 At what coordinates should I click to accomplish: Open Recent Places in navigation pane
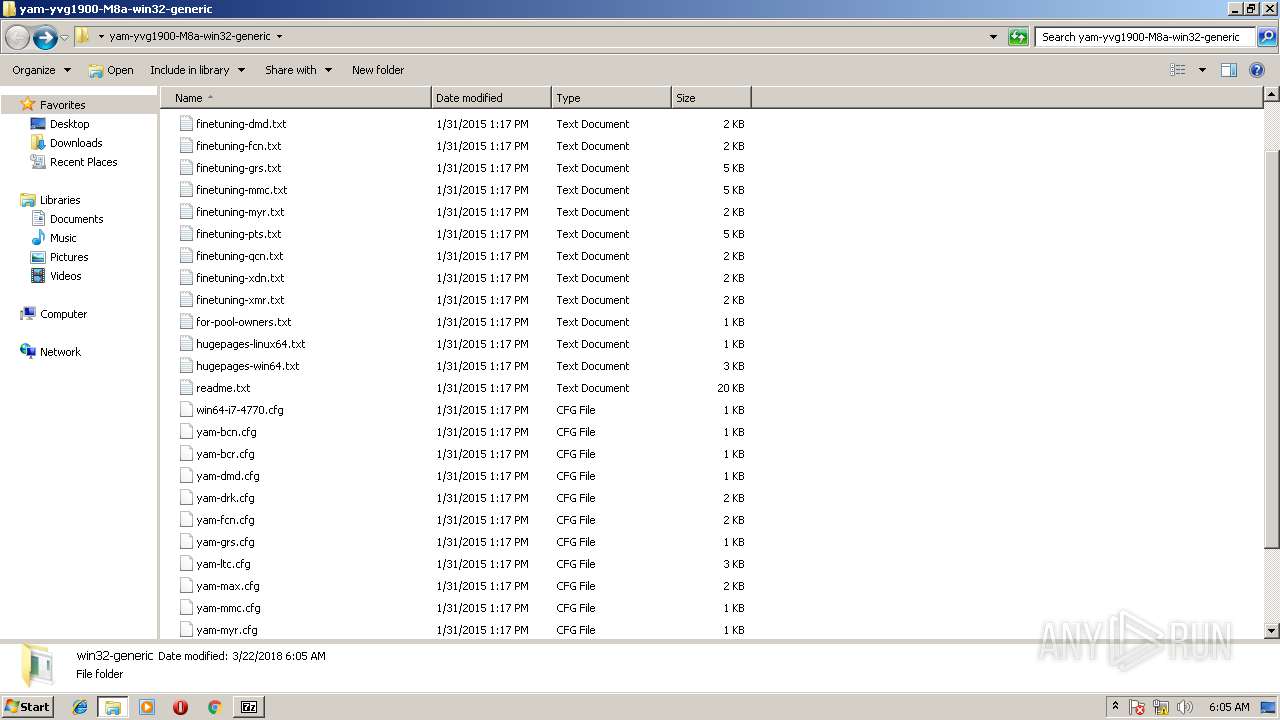(83, 162)
